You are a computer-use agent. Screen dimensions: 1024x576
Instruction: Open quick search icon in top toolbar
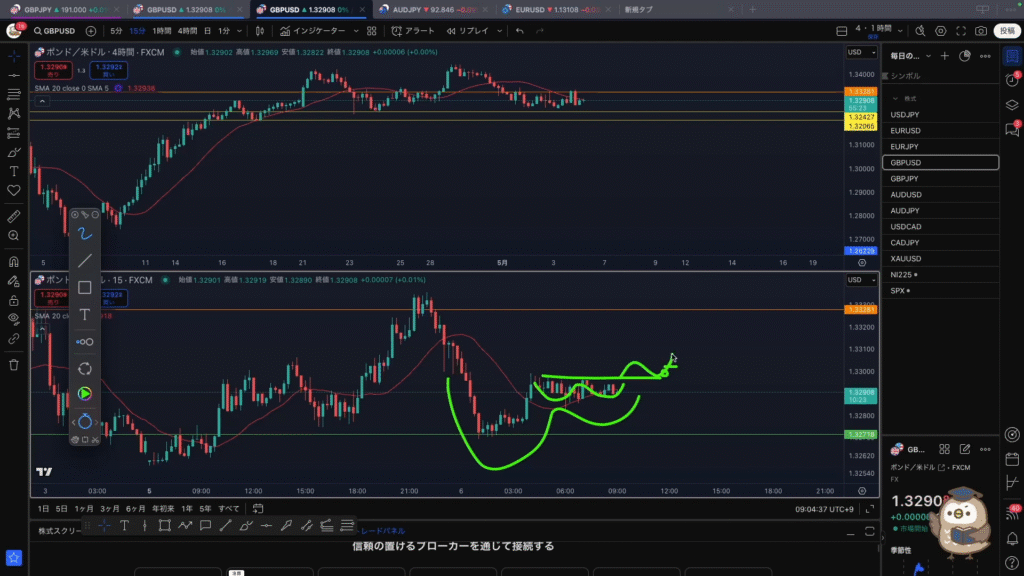(920, 31)
